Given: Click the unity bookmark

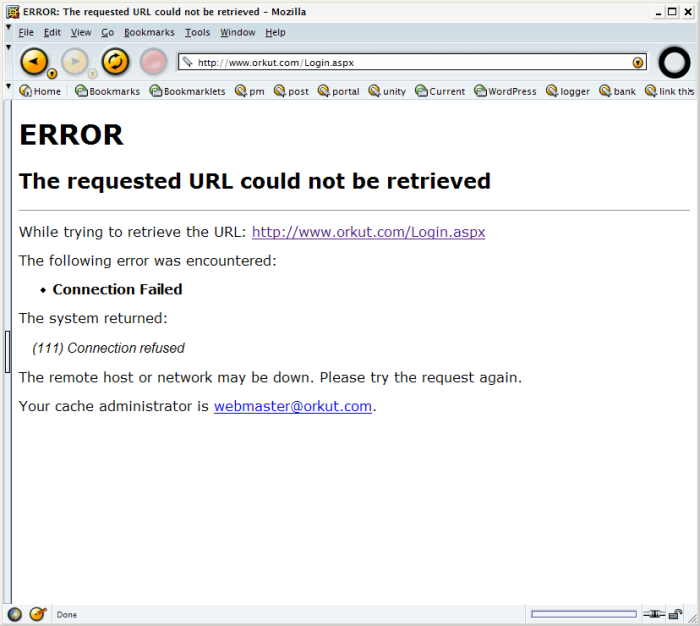Looking at the screenshot, I should 387,91.
